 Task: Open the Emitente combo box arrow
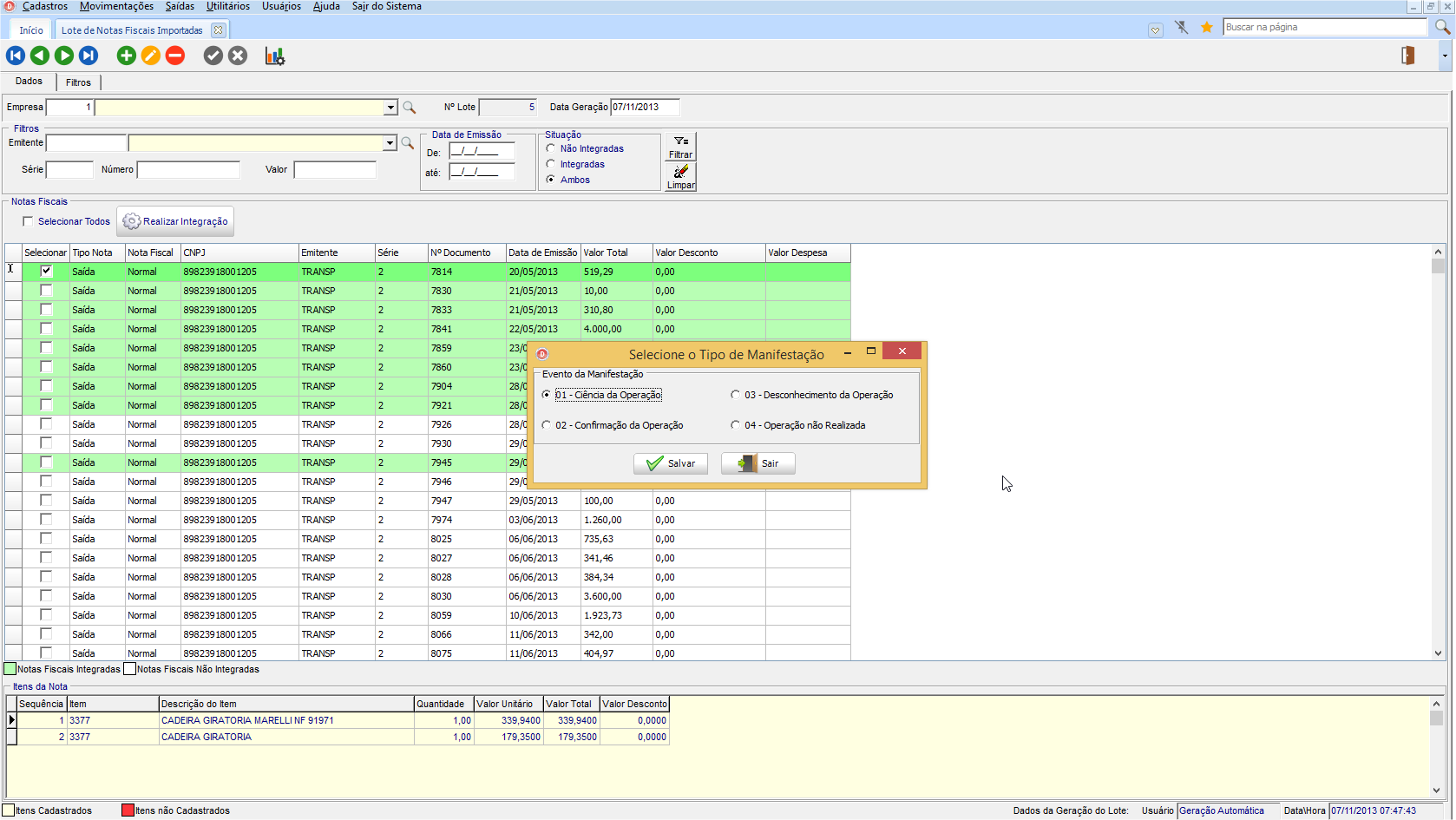pyautogui.click(x=390, y=143)
